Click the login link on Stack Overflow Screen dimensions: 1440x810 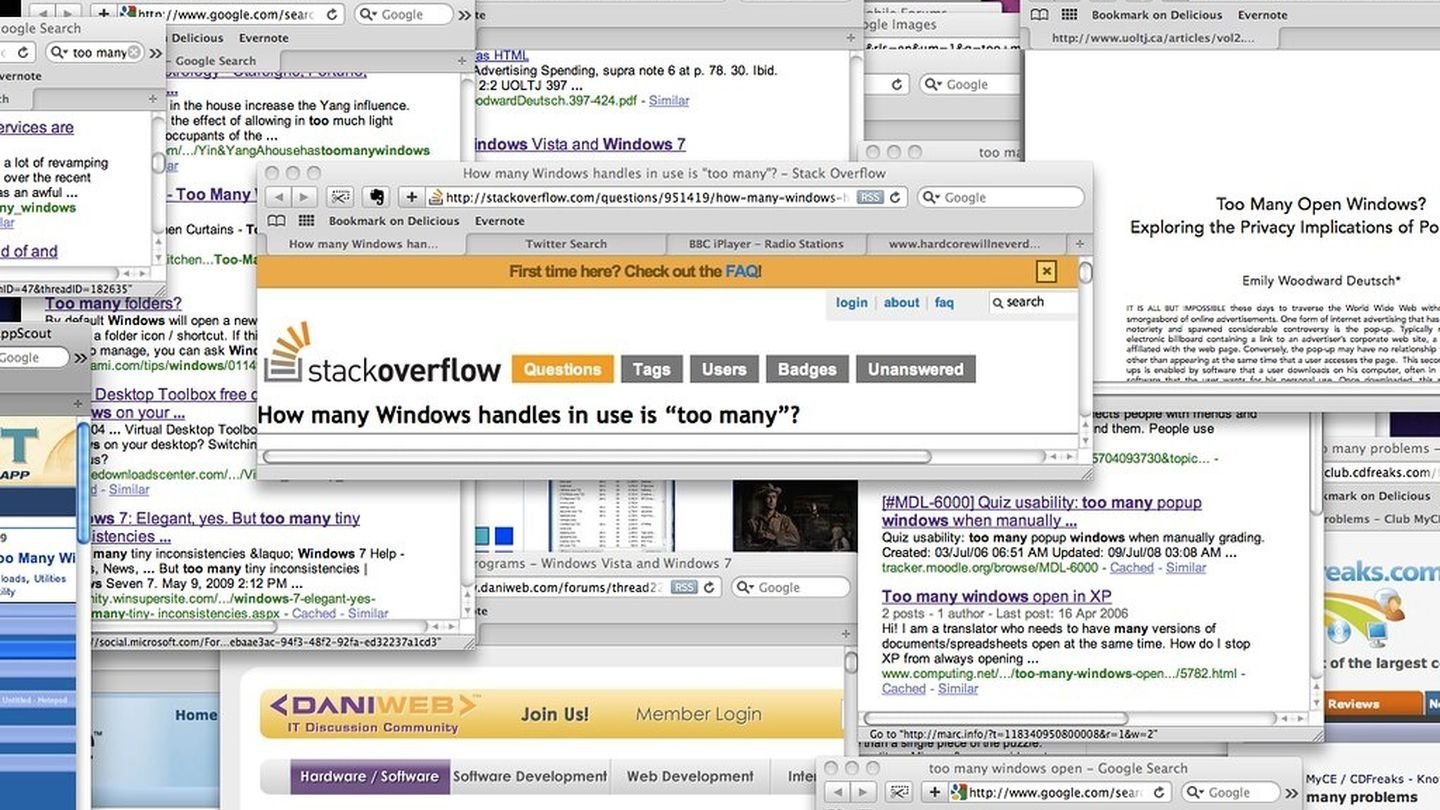click(x=852, y=302)
